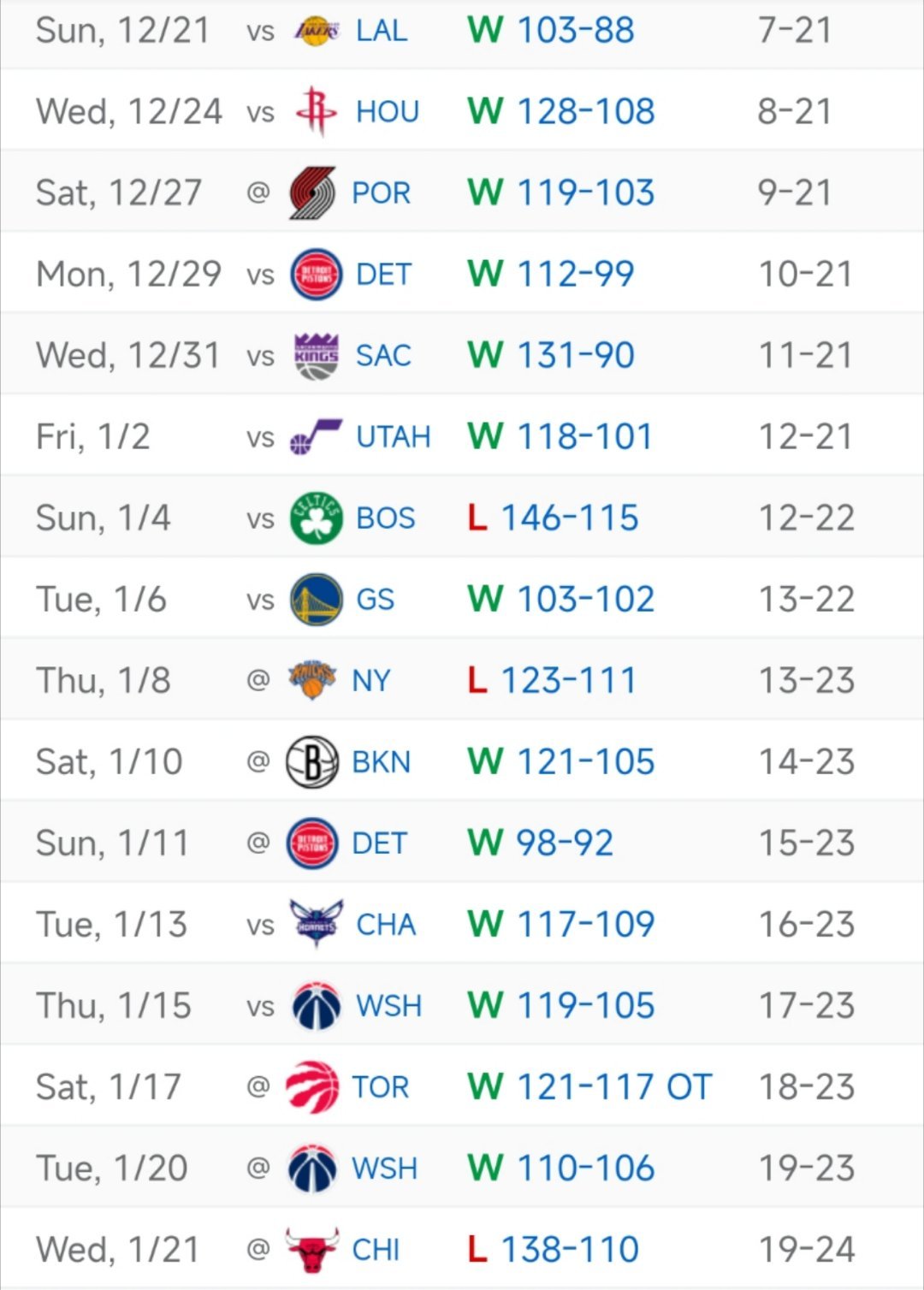This screenshot has height=1290, width=924.
Task: Click the Sacramento Kings logo
Action: 316,356
